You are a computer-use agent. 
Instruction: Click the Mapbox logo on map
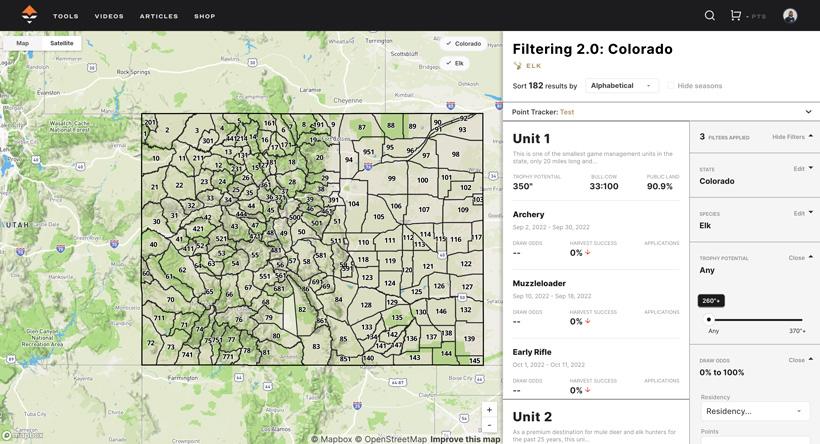point(22,436)
